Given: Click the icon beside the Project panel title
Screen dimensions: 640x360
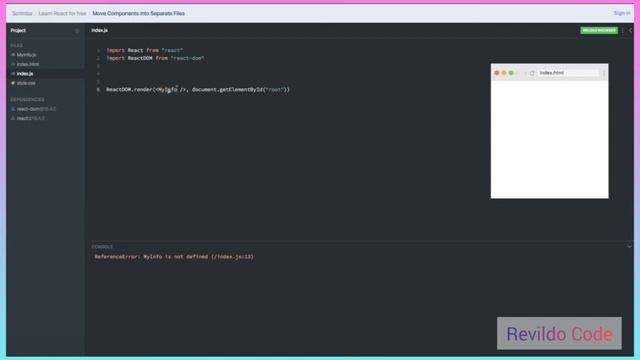Looking at the screenshot, I should [x=77, y=31].
